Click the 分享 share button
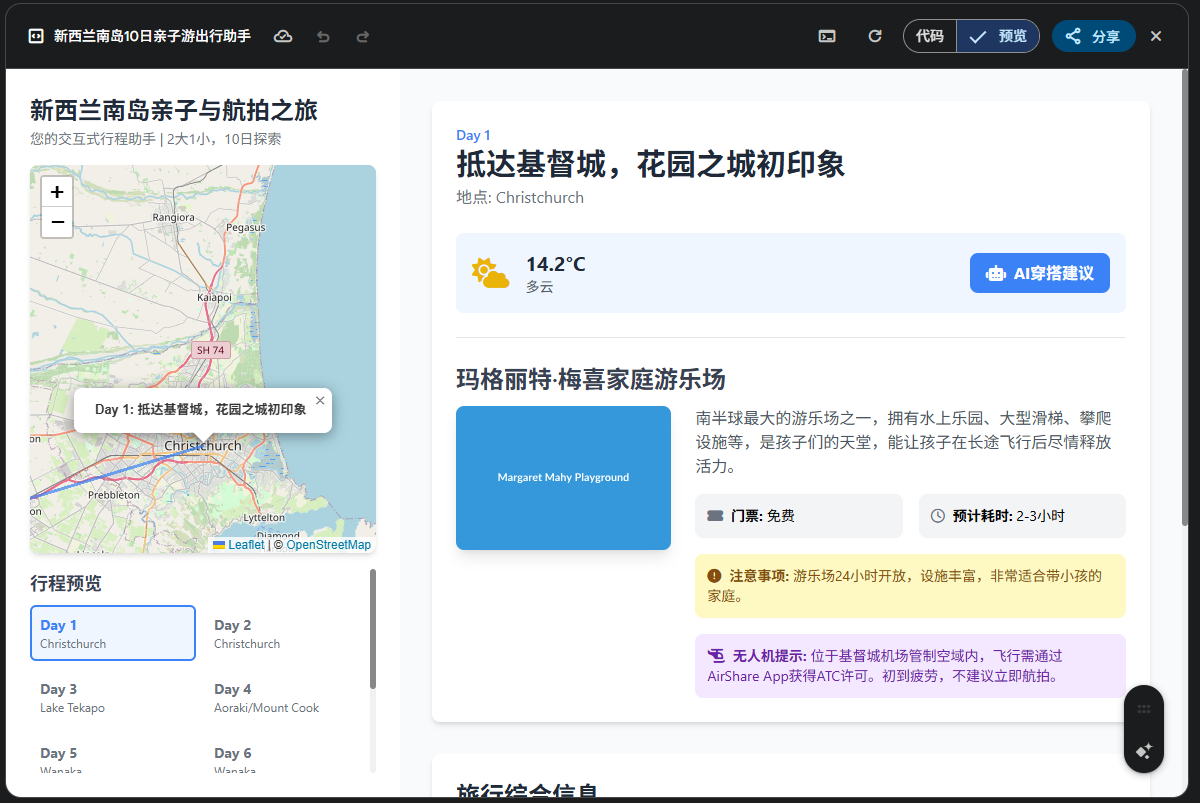The width and height of the screenshot is (1200, 803). [x=1093, y=36]
